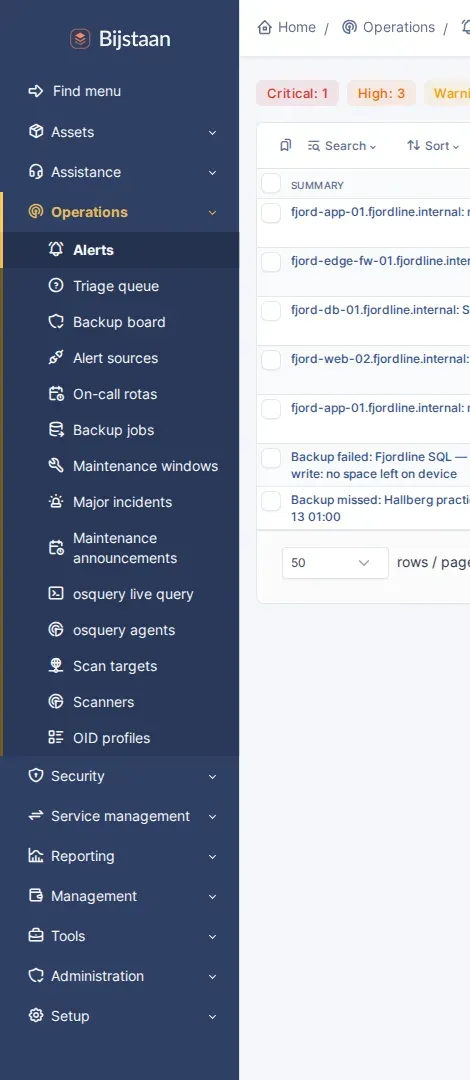Open fjord-db-01.fjordline.internal alert link
The image size is (470, 1080).
tap(380, 310)
